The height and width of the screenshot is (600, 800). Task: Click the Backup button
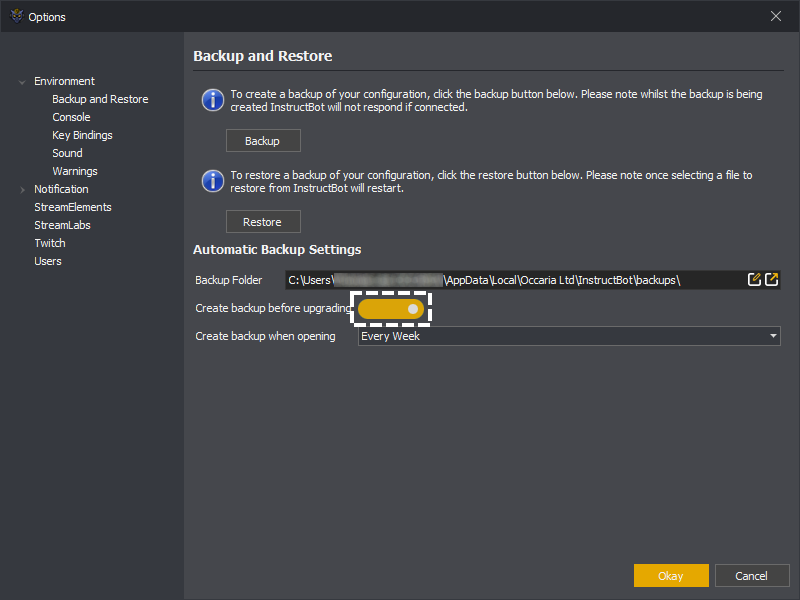pos(263,141)
